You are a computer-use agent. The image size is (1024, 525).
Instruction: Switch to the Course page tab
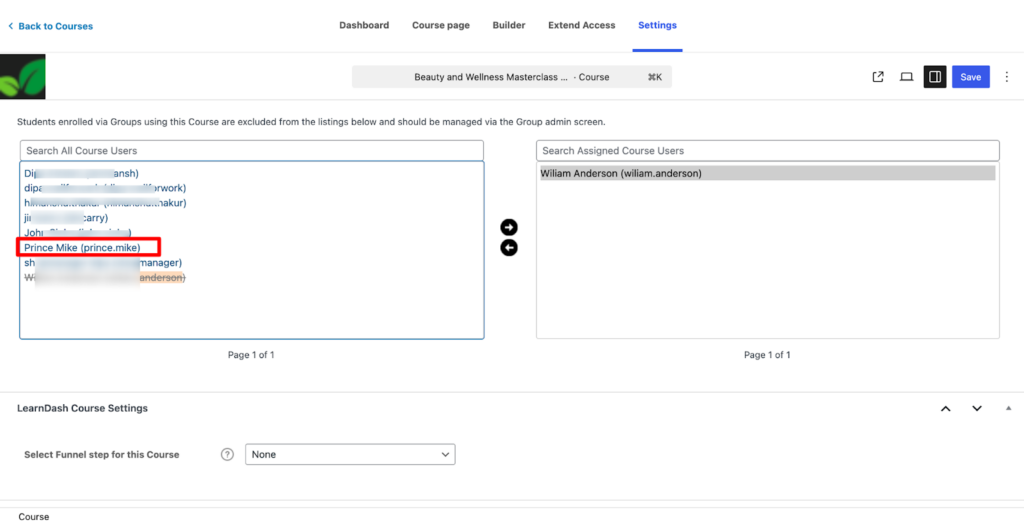click(x=441, y=25)
